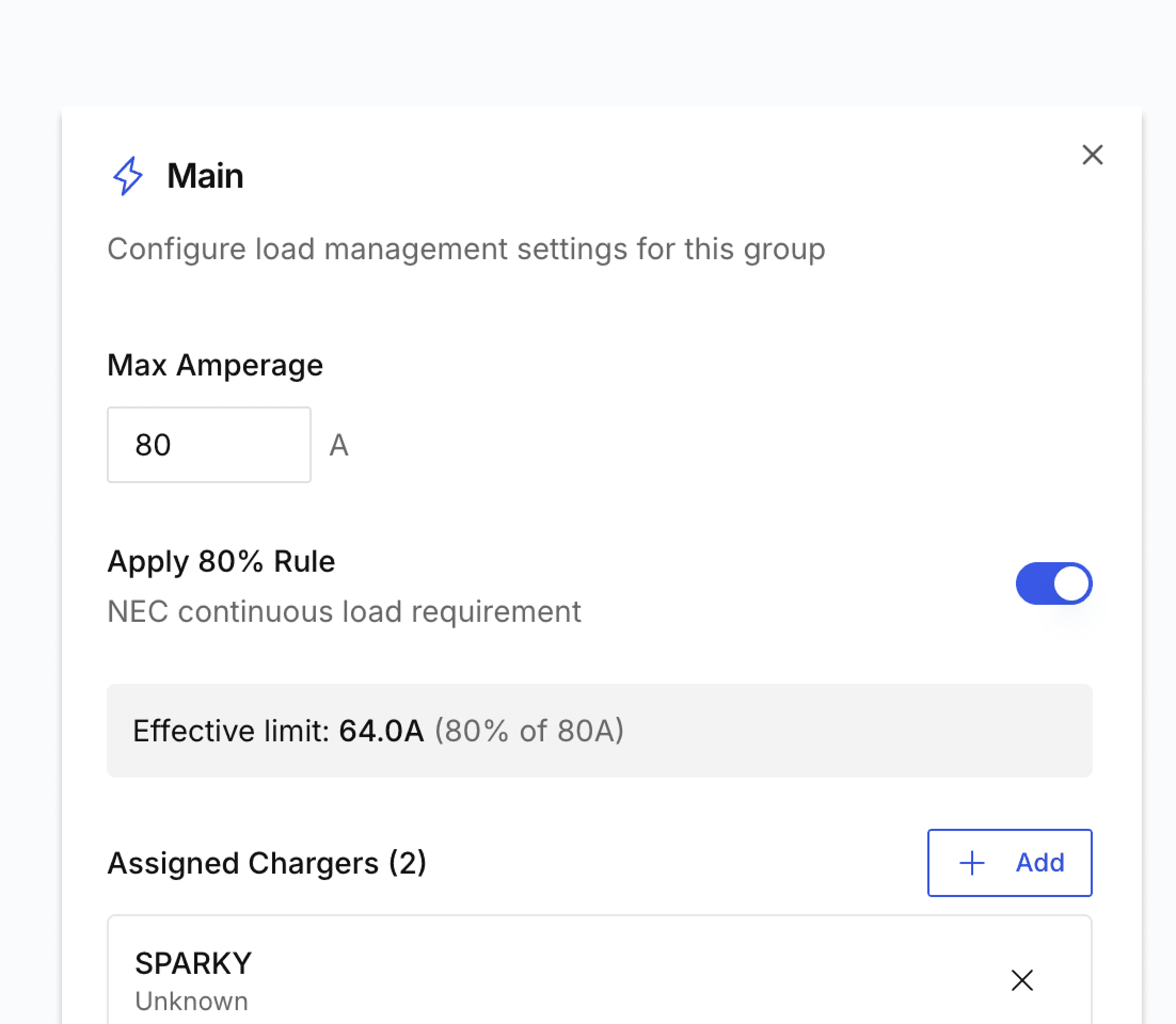The width and height of the screenshot is (1176, 1024).
Task: Click NEC continuous load requirement text
Action: tap(344, 611)
